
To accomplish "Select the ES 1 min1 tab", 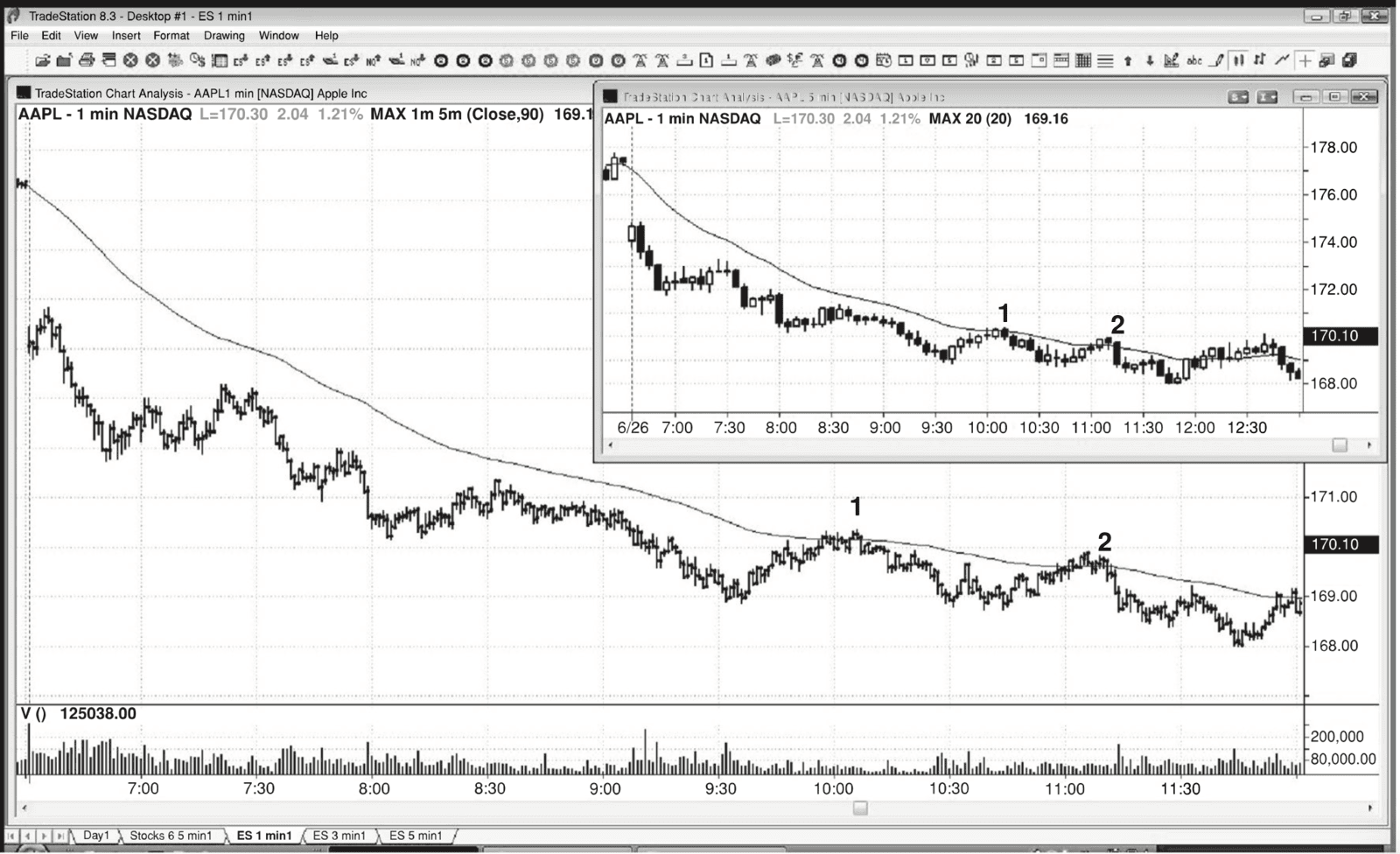I will point(264,836).
